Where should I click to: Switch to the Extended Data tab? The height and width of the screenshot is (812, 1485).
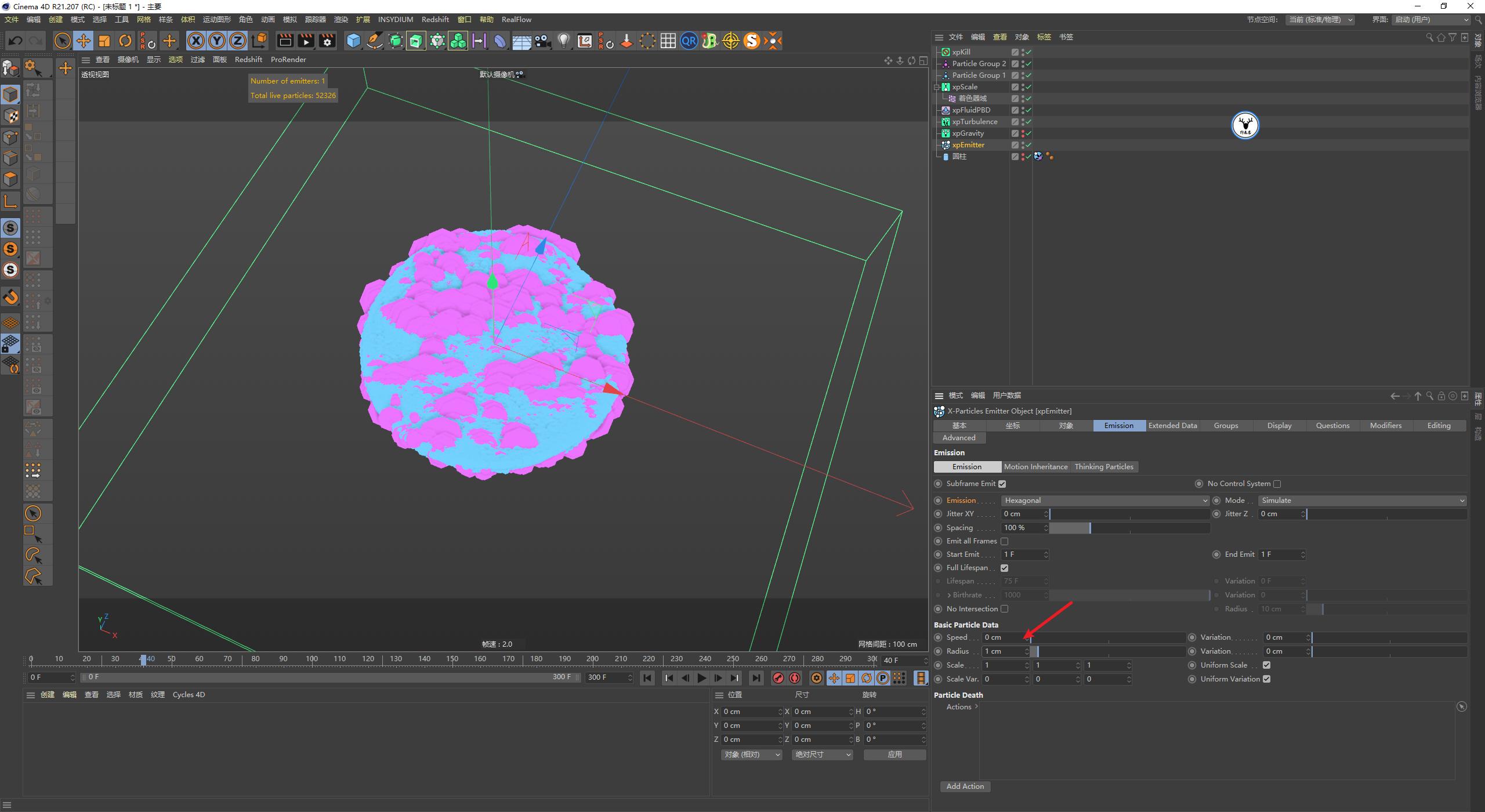pos(1172,425)
